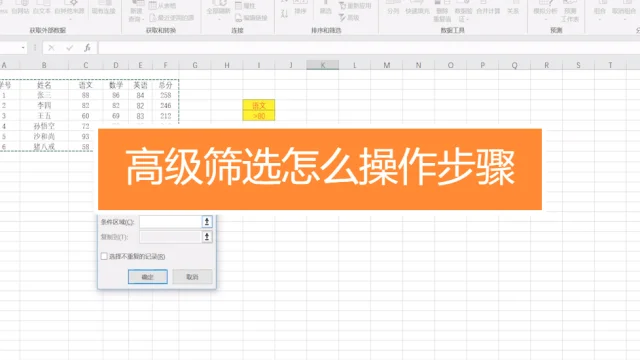
Task: Click the 关系 (Relationships) button
Action: [x=513, y=8]
